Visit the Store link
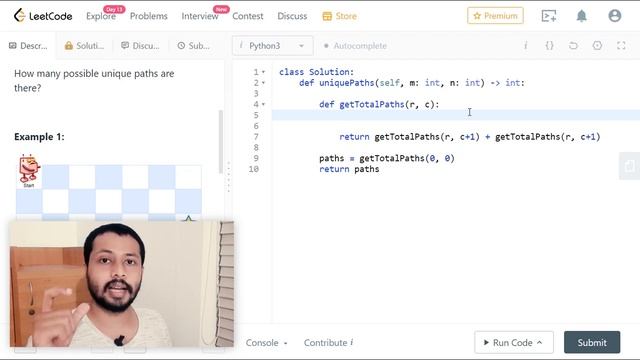The image size is (640, 360). pyautogui.click(x=340, y=16)
